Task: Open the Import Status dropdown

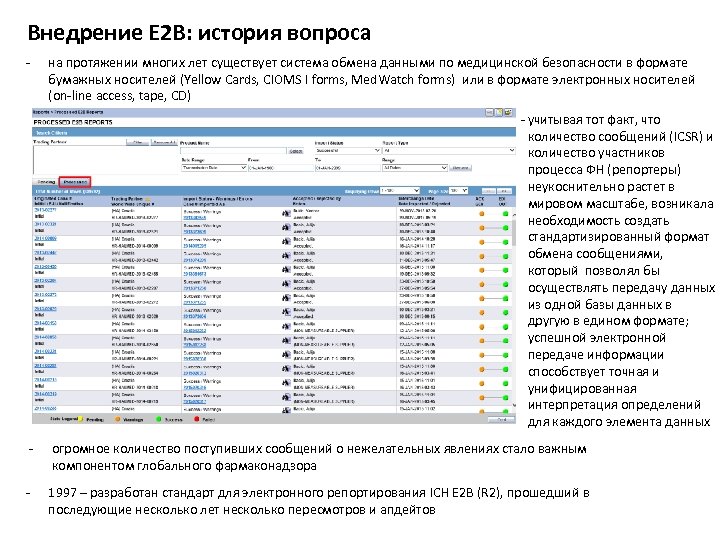Action: [x=348, y=151]
